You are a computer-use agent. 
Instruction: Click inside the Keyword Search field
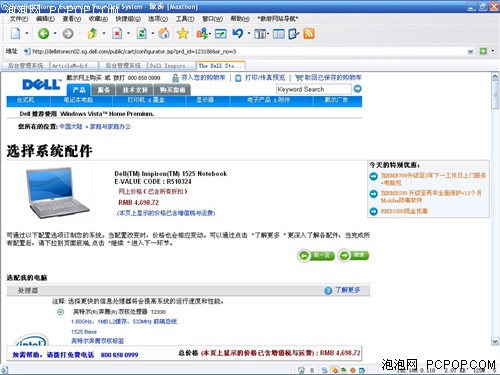click(314, 89)
